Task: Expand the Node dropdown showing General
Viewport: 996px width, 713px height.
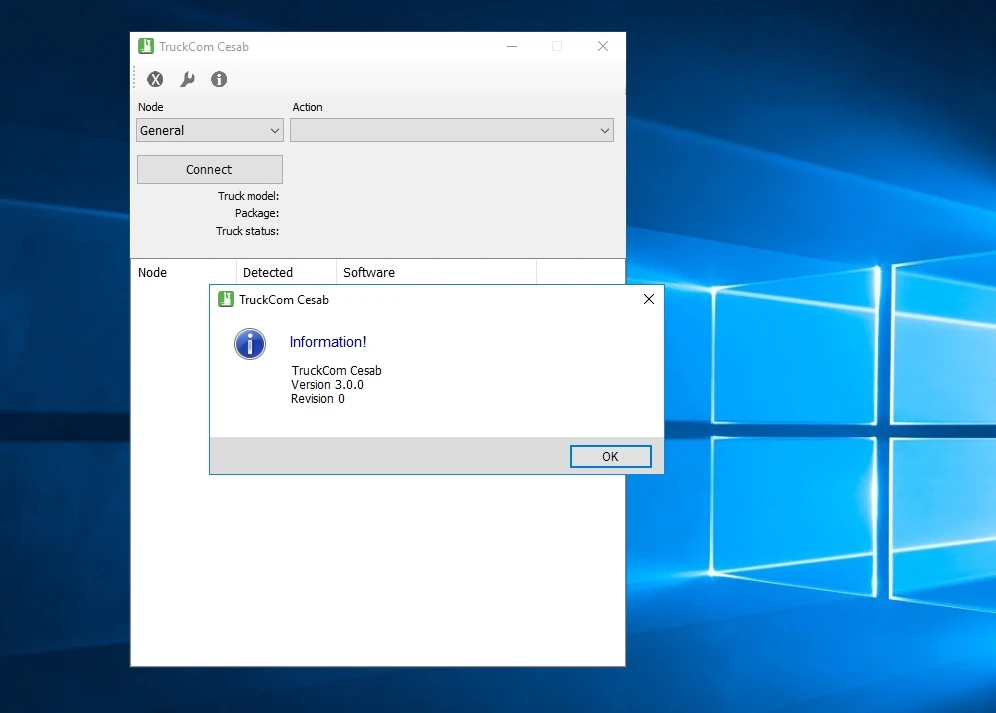Action: click(210, 130)
